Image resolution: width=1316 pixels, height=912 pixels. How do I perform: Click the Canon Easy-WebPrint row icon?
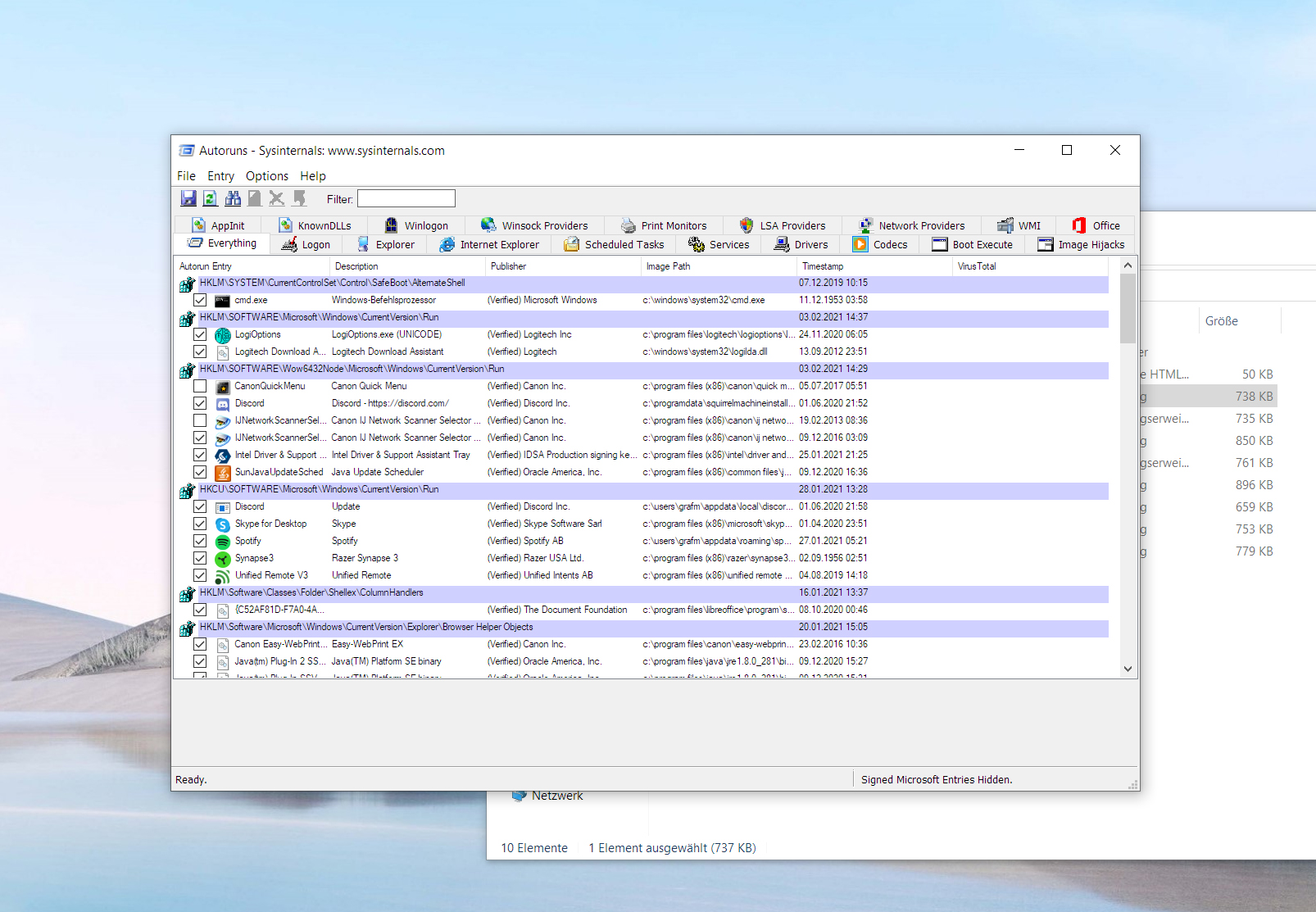(x=222, y=645)
